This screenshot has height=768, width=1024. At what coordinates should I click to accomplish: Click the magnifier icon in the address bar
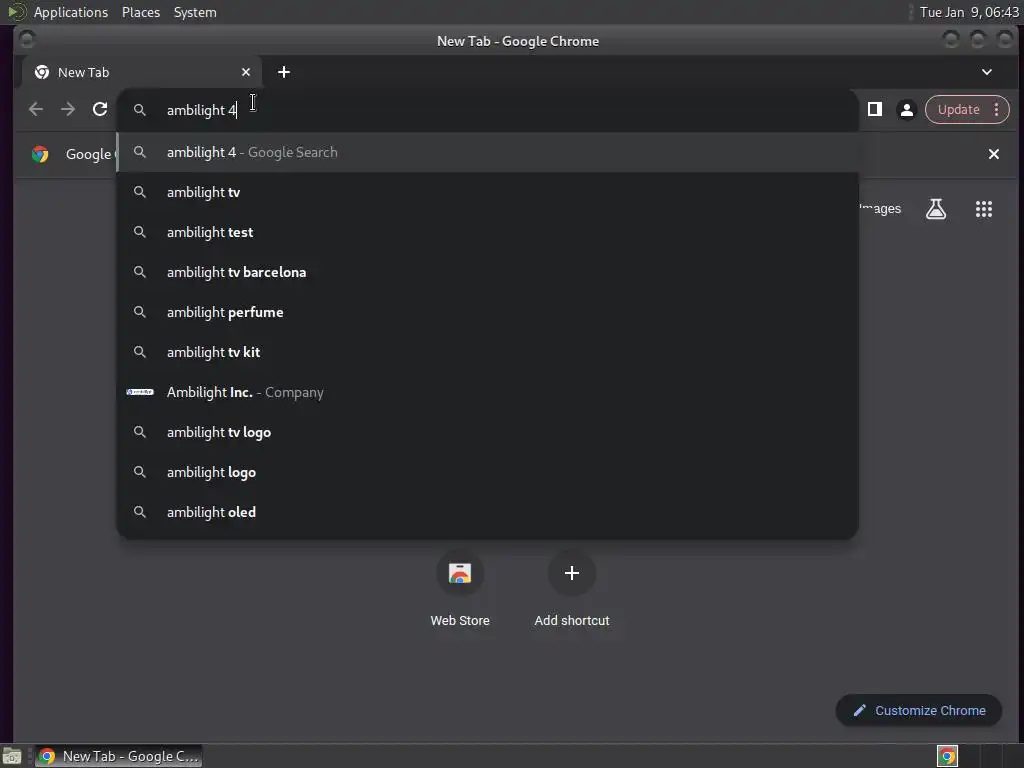140,110
